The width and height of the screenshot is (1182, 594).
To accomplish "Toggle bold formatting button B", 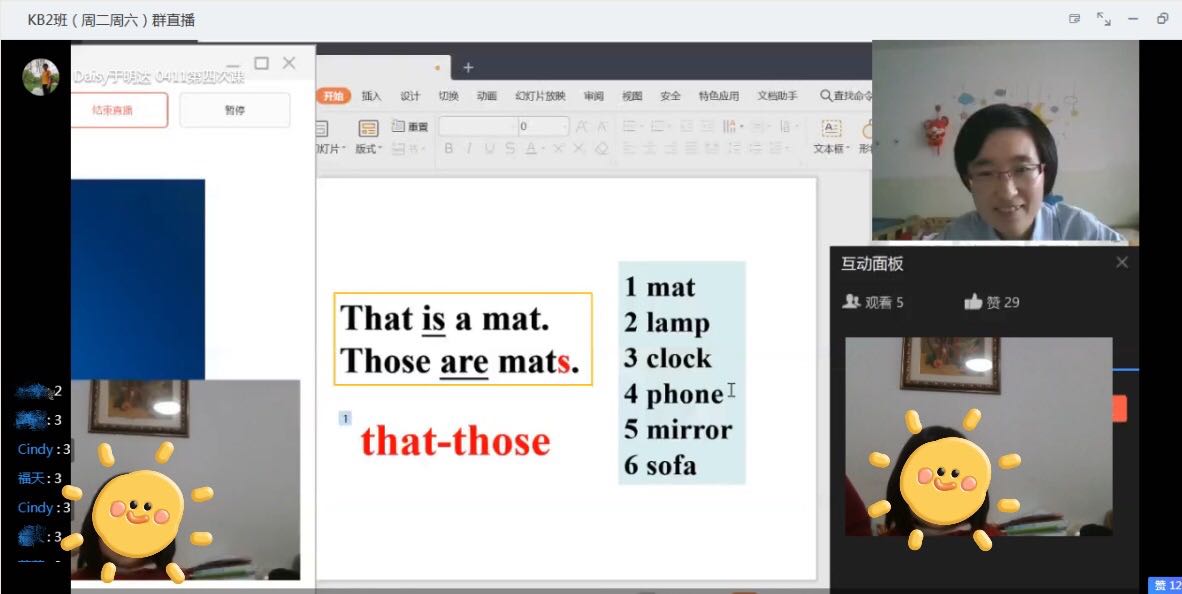I will click(448, 149).
